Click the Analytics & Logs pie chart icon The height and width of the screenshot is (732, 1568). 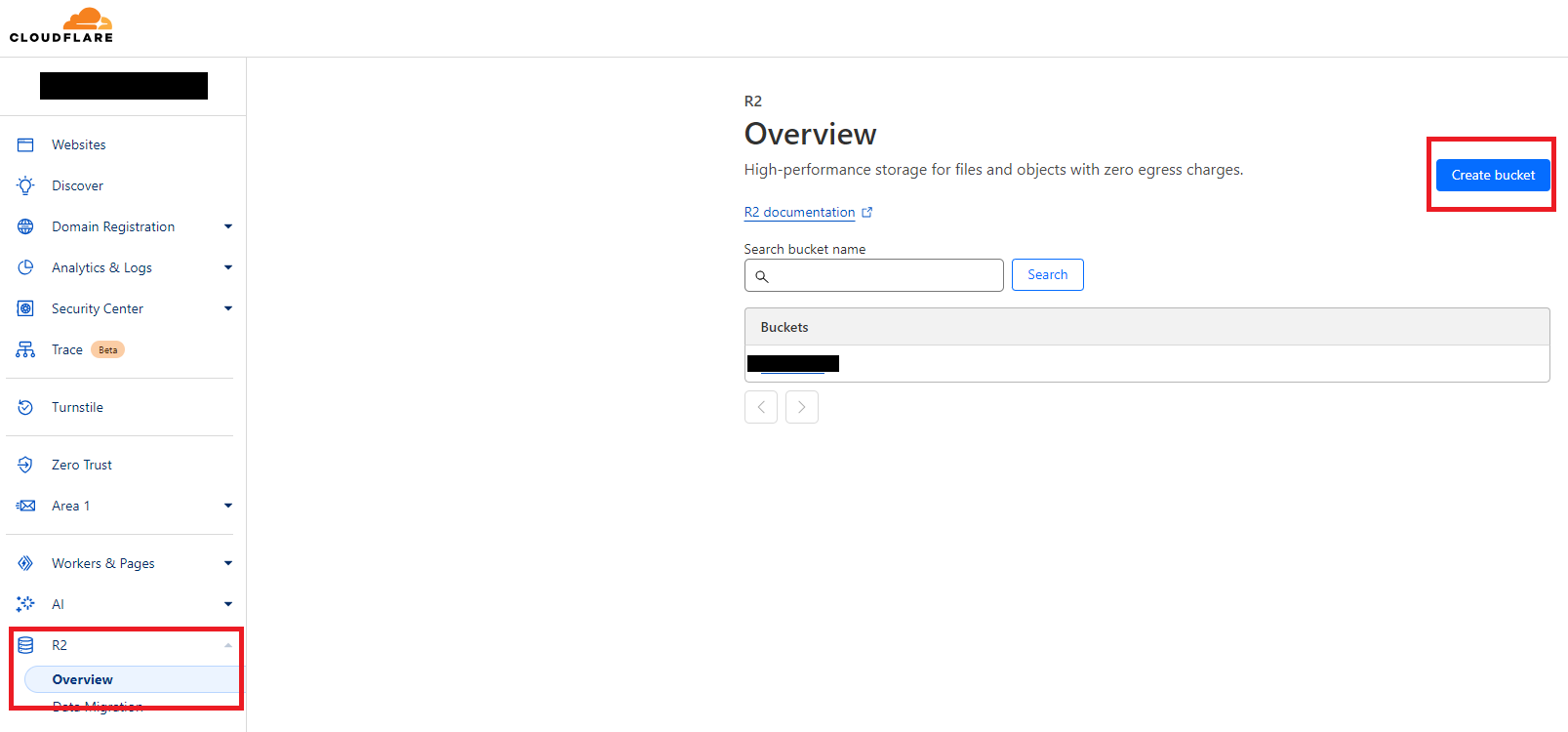tap(25, 267)
